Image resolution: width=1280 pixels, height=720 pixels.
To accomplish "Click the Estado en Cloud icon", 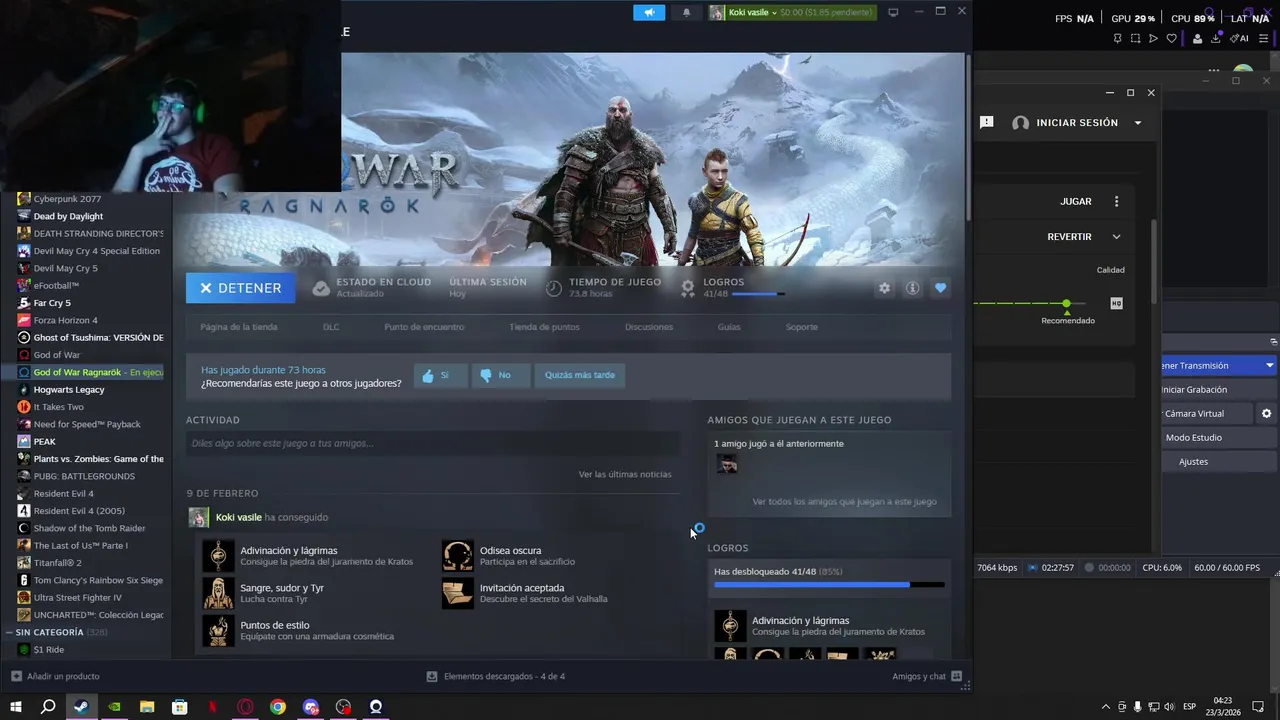I will (321, 288).
